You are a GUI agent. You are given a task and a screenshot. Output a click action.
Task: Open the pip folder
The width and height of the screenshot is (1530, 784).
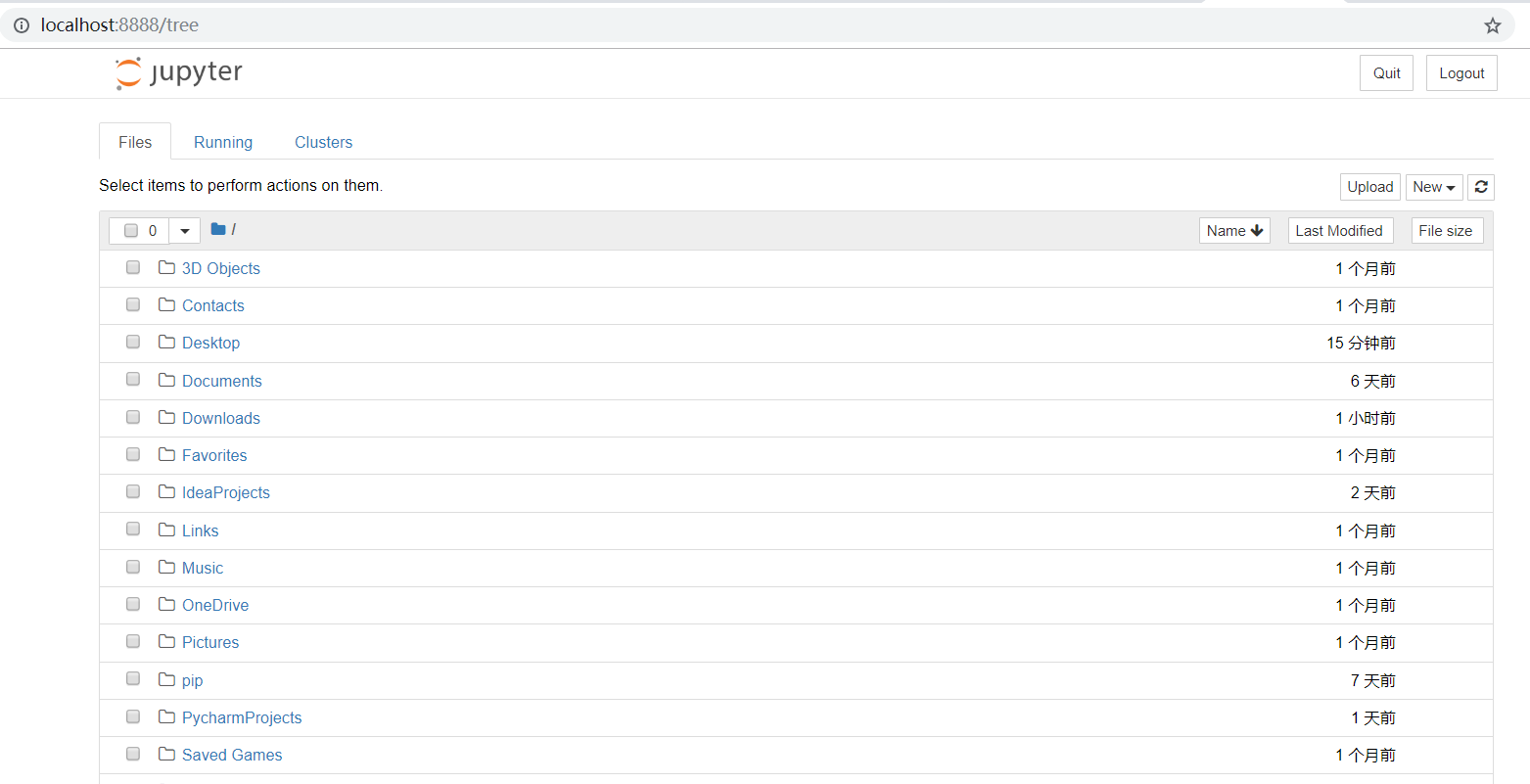click(192, 679)
